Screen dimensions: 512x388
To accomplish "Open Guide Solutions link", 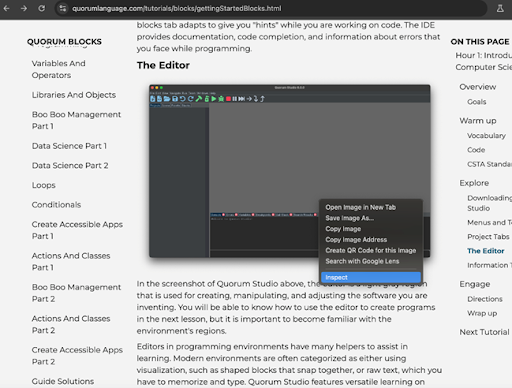I will coord(63,381).
